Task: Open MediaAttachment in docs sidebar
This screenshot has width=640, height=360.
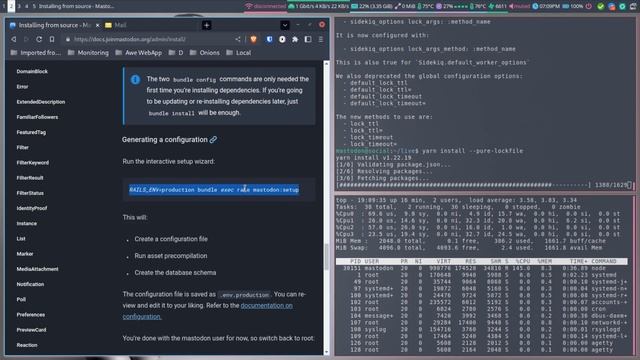Action: coord(38,269)
